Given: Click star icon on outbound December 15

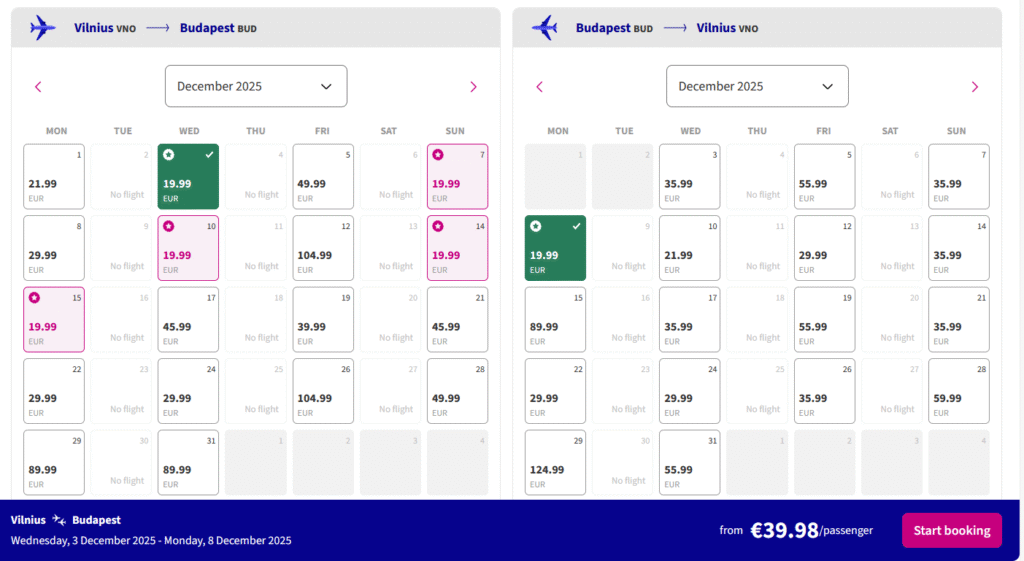Looking at the screenshot, I should [34, 298].
